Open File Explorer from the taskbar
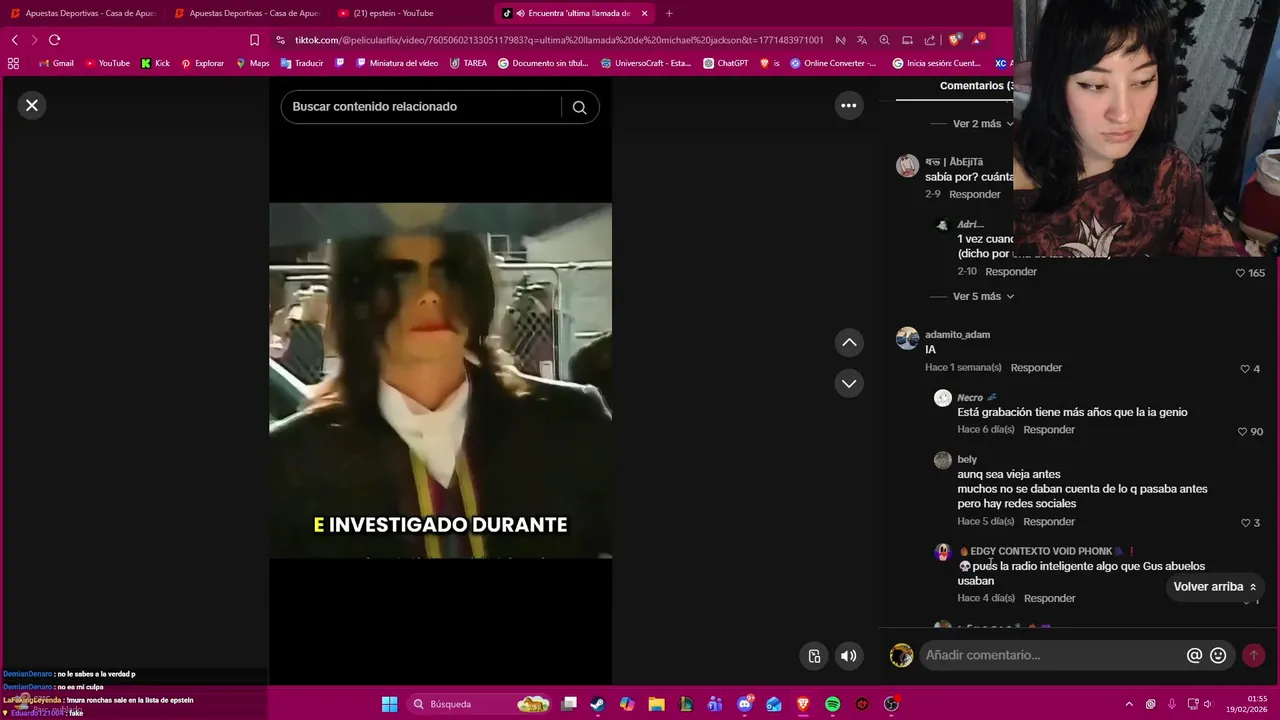 [656, 704]
